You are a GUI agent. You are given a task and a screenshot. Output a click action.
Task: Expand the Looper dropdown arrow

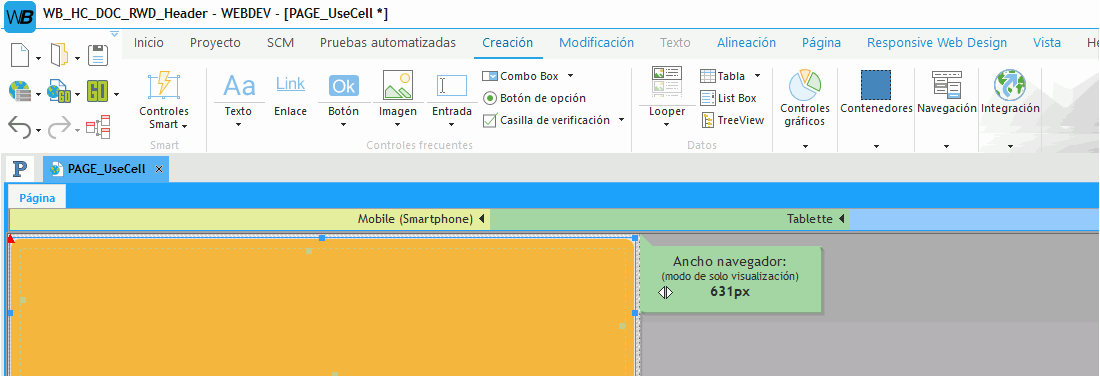tap(666, 126)
